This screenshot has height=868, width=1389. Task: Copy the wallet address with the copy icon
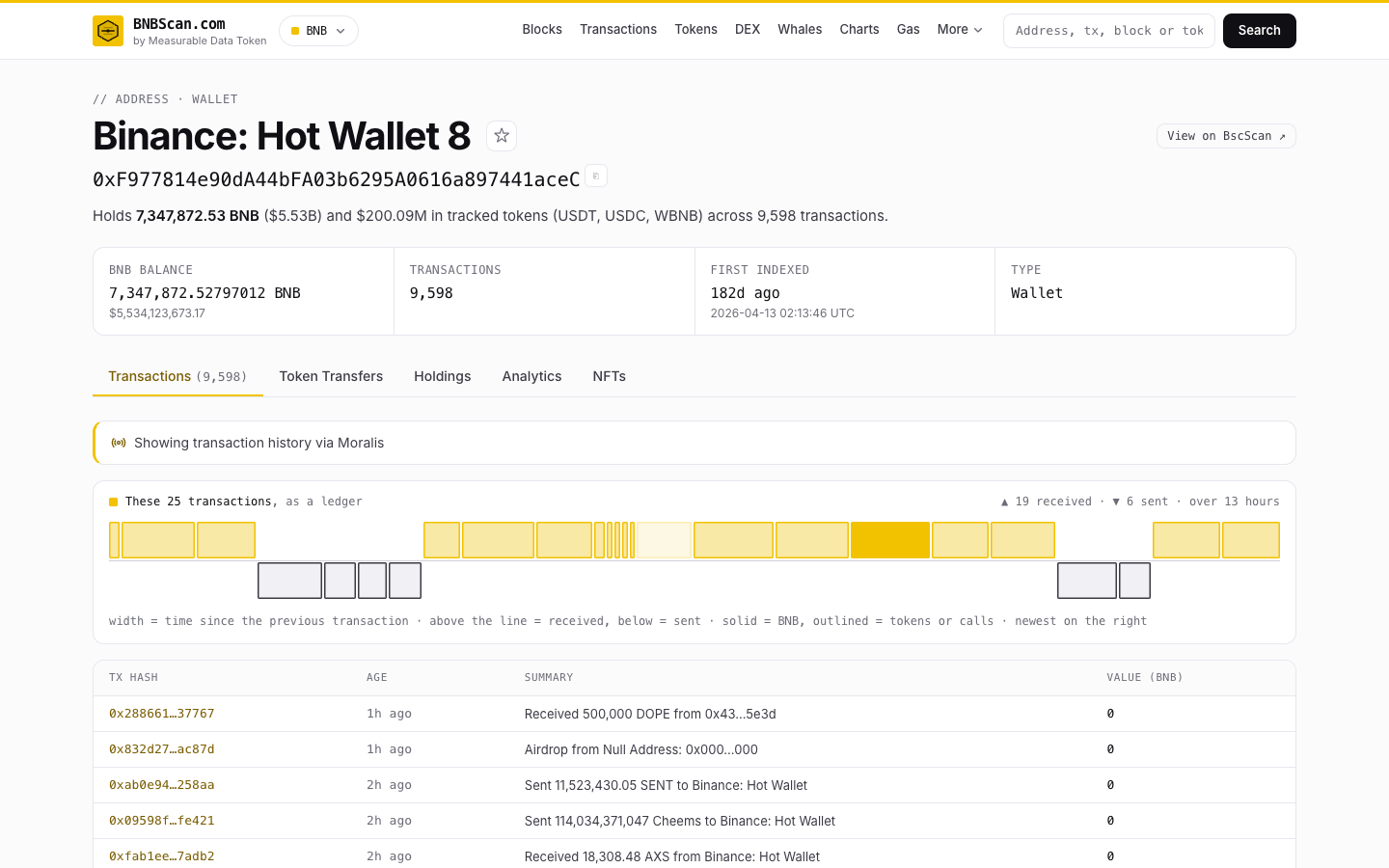click(596, 176)
